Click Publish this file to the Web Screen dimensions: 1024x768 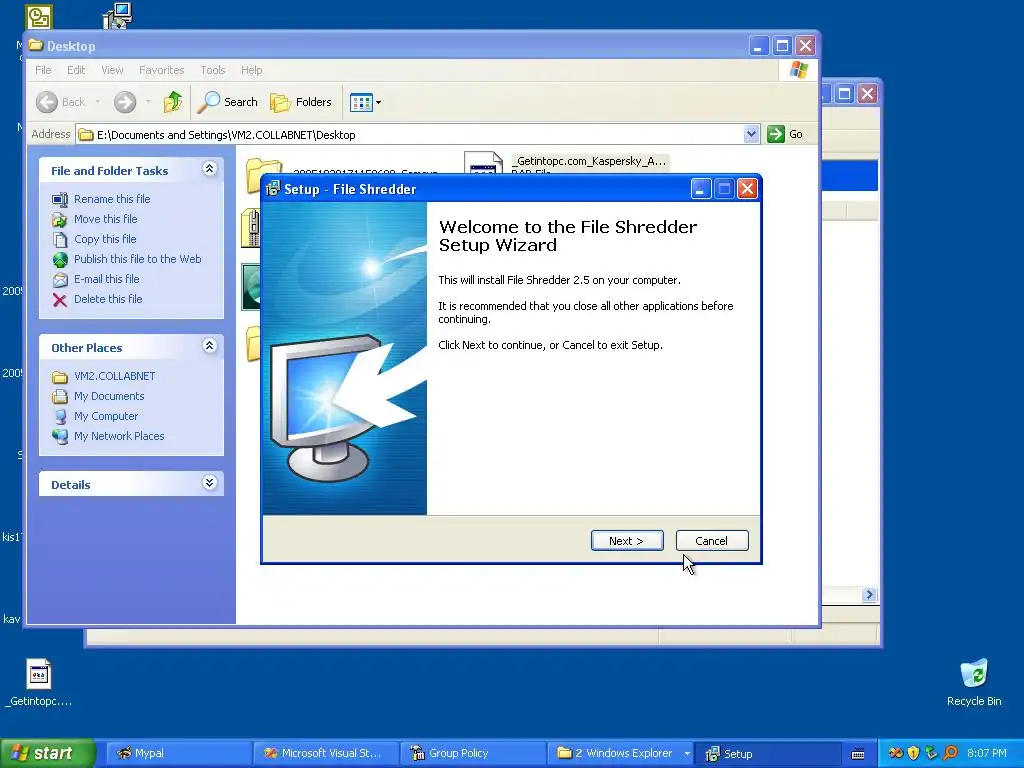(x=137, y=259)
